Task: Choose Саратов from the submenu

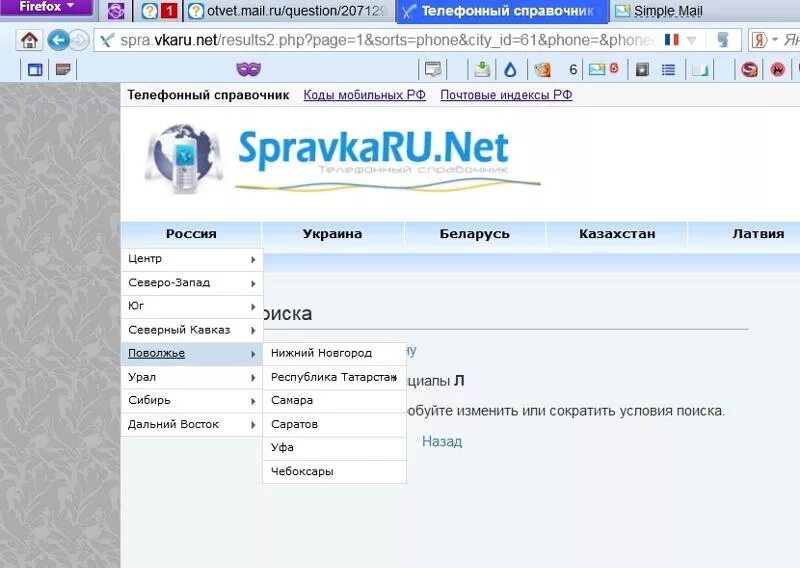Action: [x=334, y=424]
